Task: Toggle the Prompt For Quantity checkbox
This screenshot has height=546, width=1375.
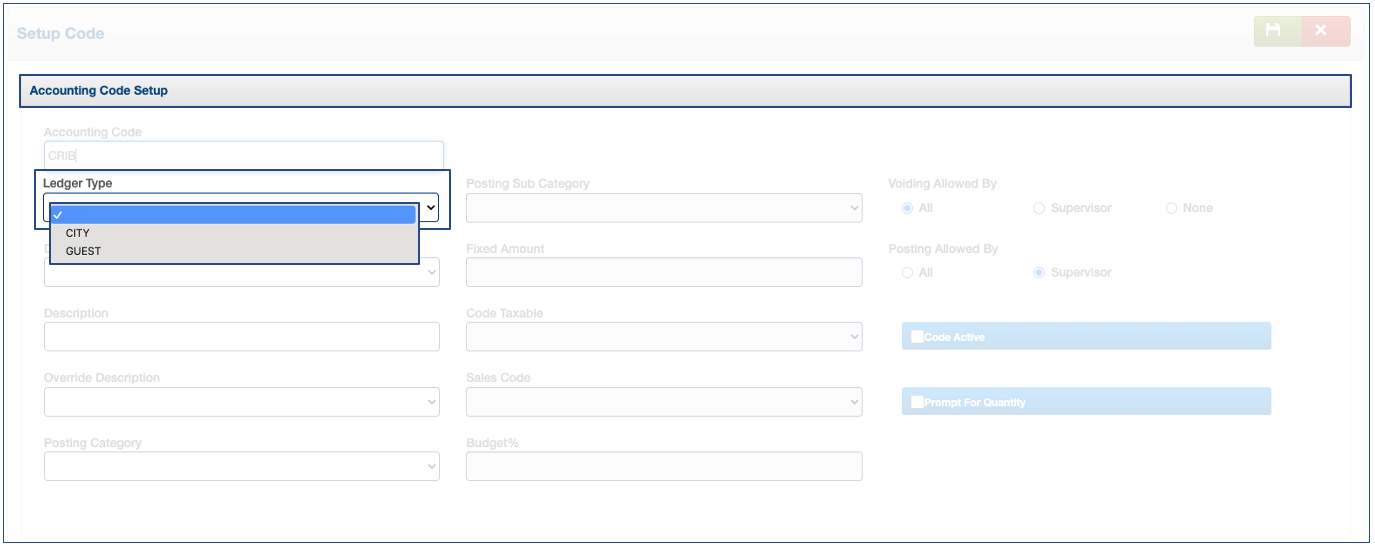Action: tap(917, 402)
